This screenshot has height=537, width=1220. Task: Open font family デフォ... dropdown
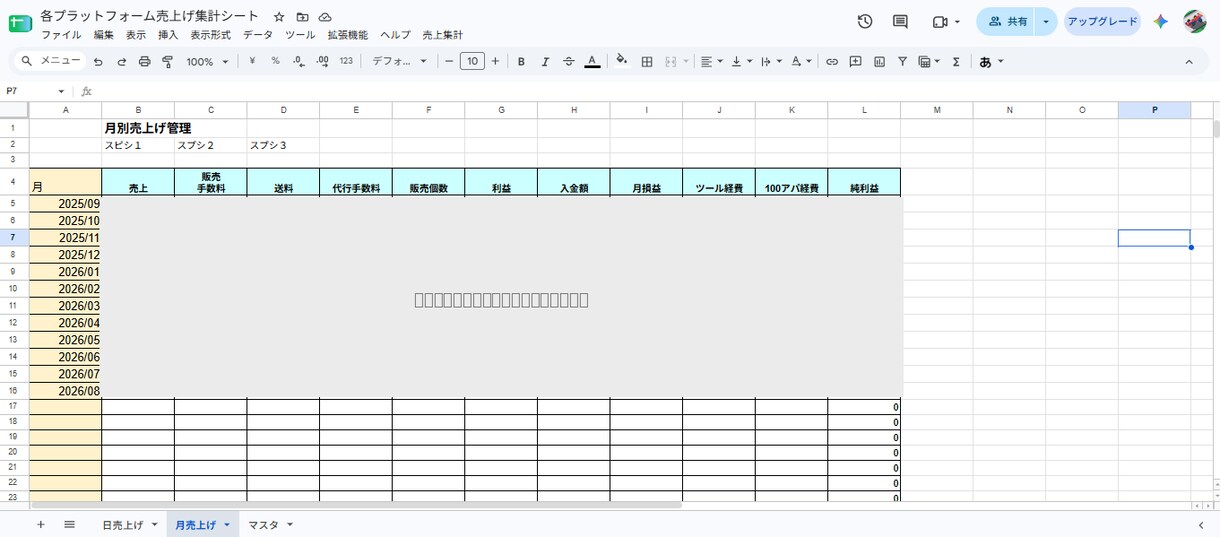(399, 61)
